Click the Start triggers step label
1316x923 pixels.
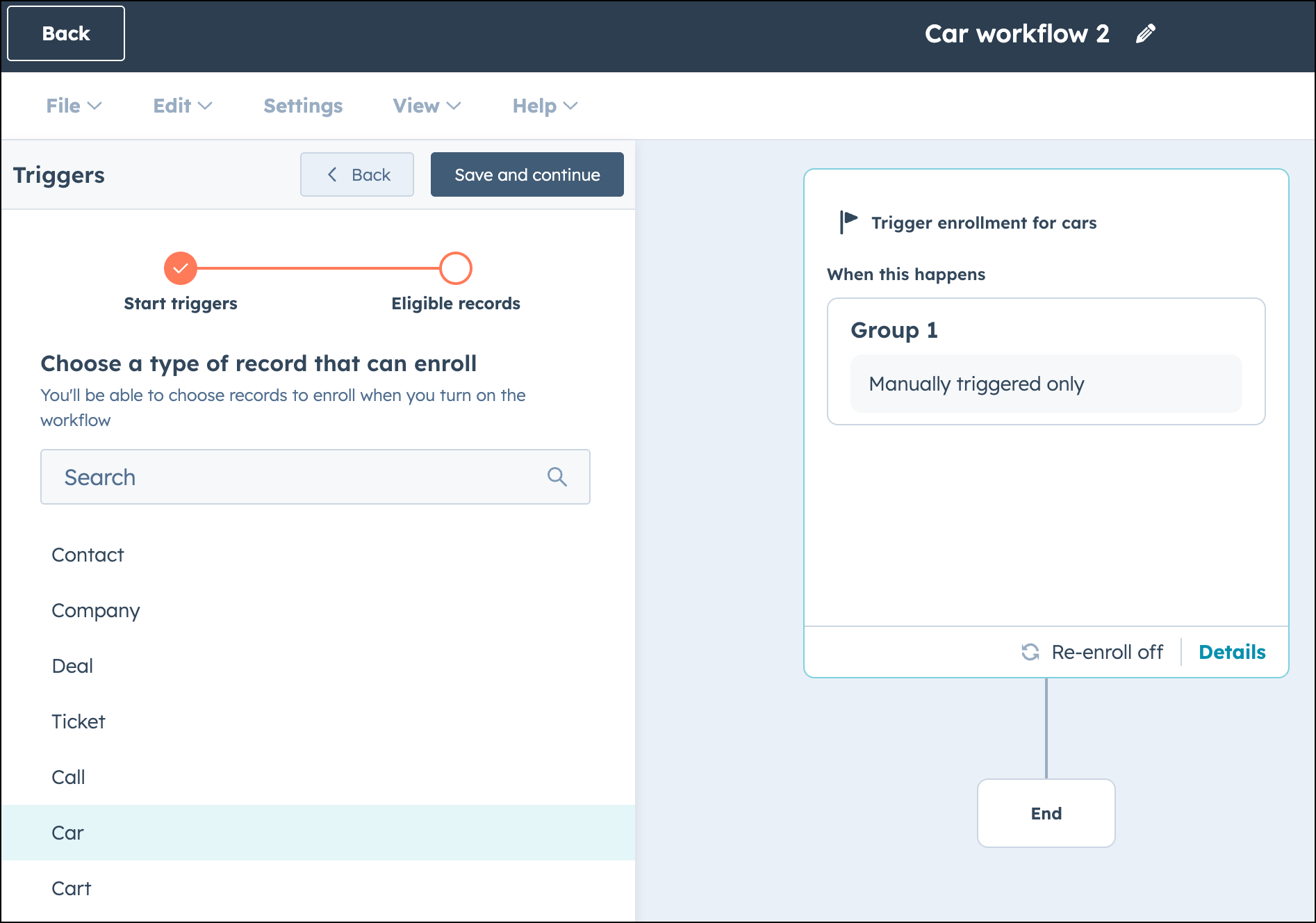click(x=181, y=304)
